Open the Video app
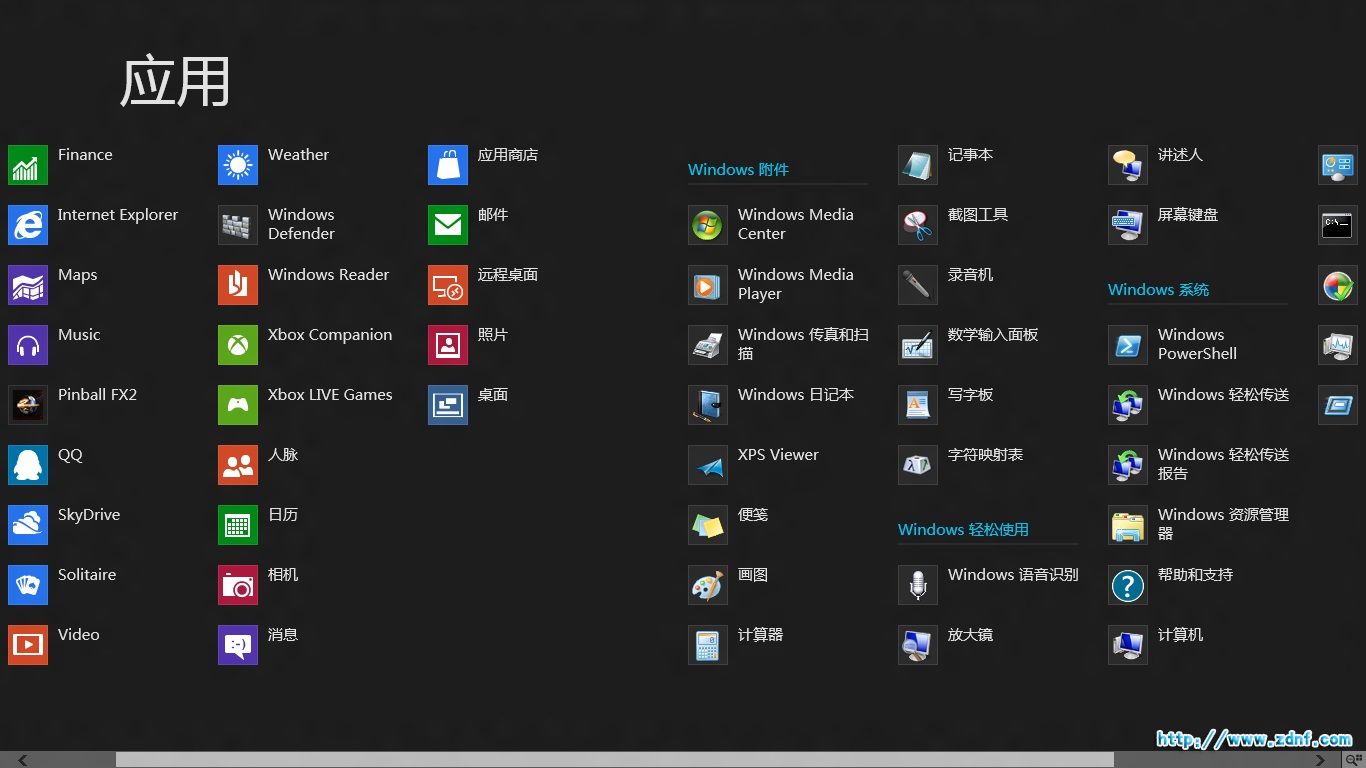This screenshot has width=1366, height=768. click(x=28, y=645)
